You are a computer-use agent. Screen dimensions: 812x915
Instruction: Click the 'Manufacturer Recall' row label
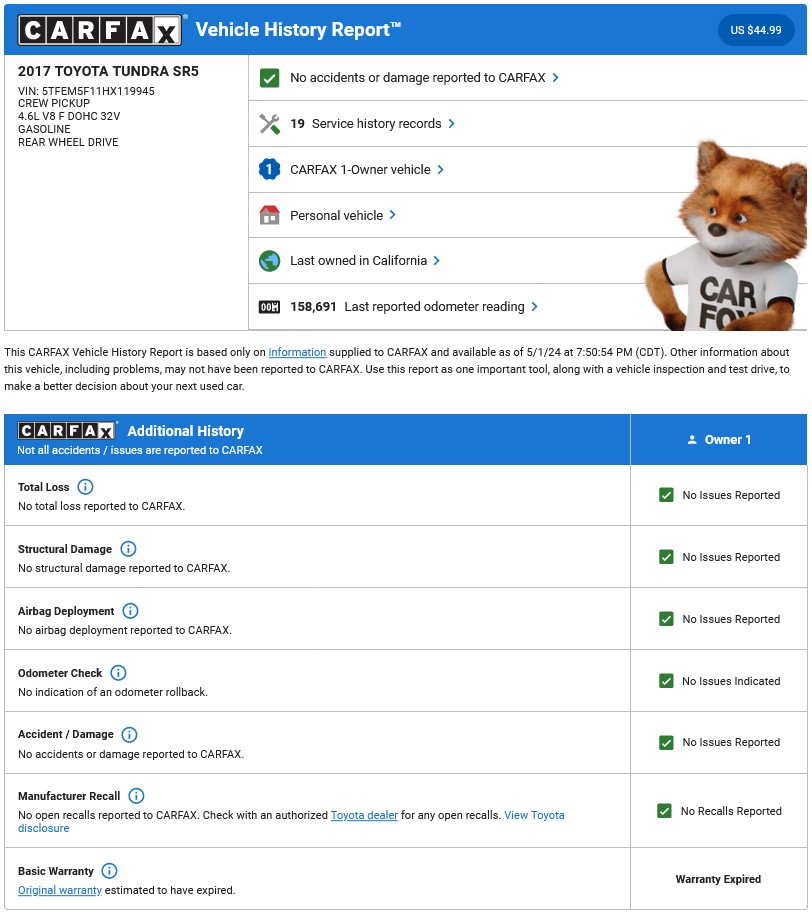69,796
